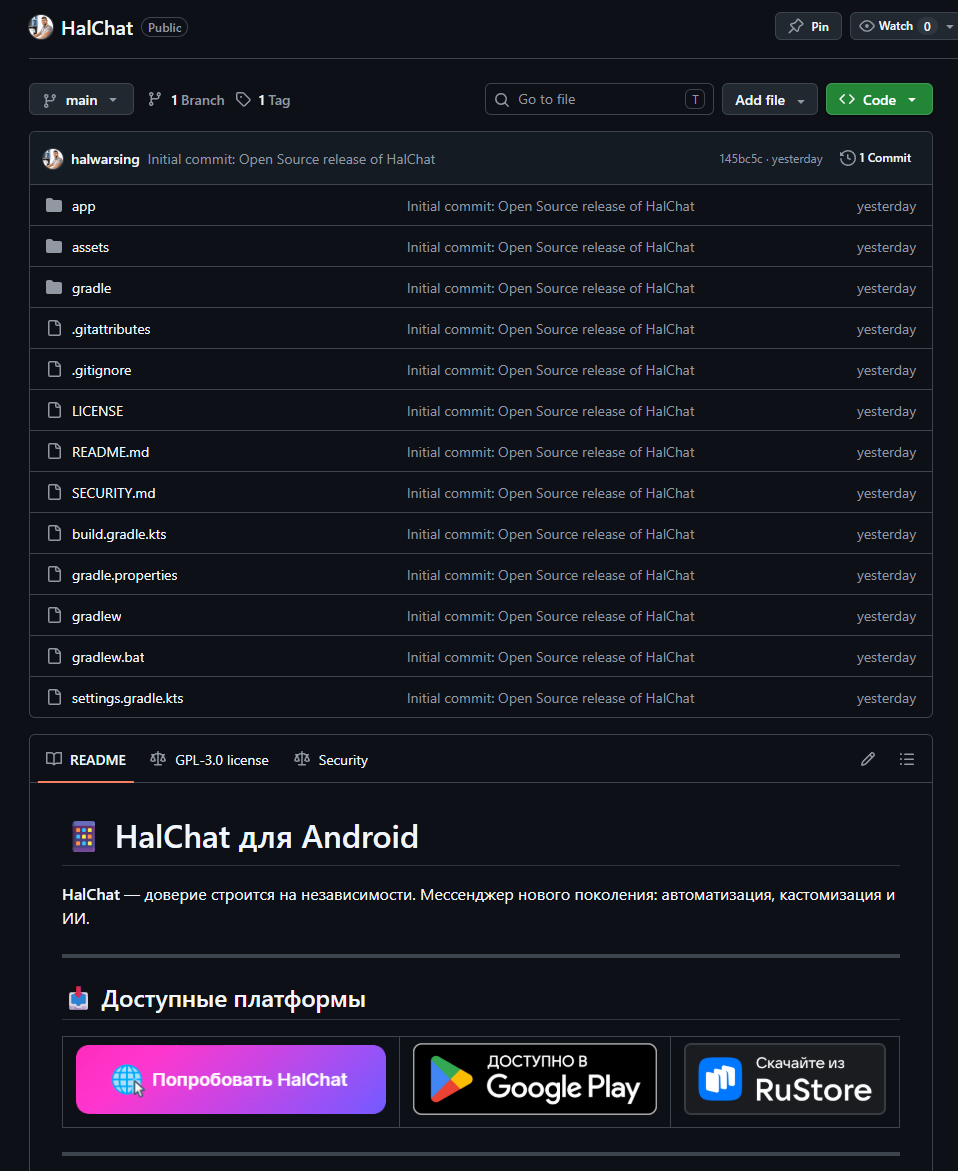Click the .gitattributes file icon

(x=54, y=329)
